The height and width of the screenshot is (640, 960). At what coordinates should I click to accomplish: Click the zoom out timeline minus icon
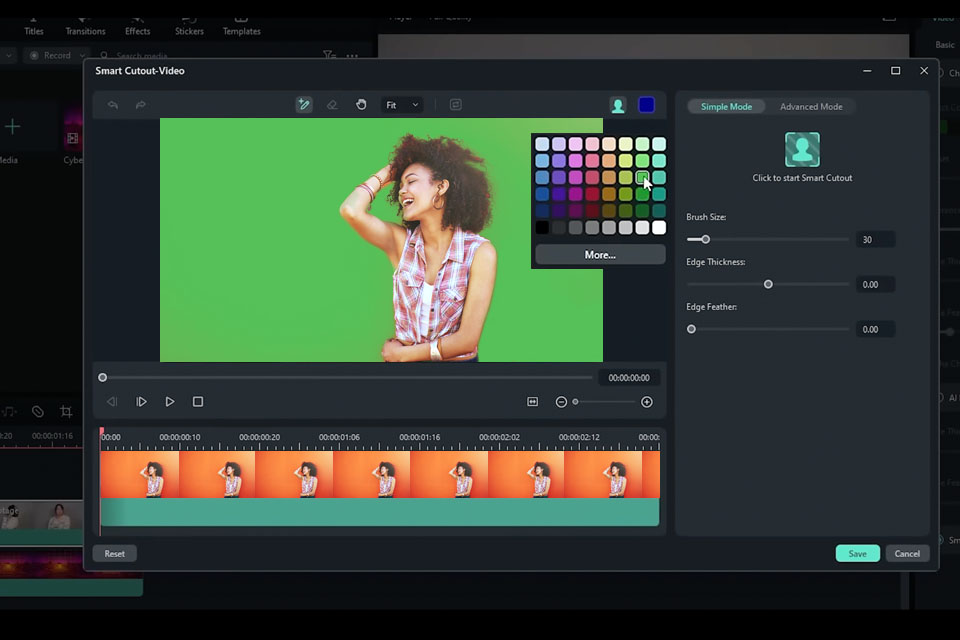click(x=561, y=402)
